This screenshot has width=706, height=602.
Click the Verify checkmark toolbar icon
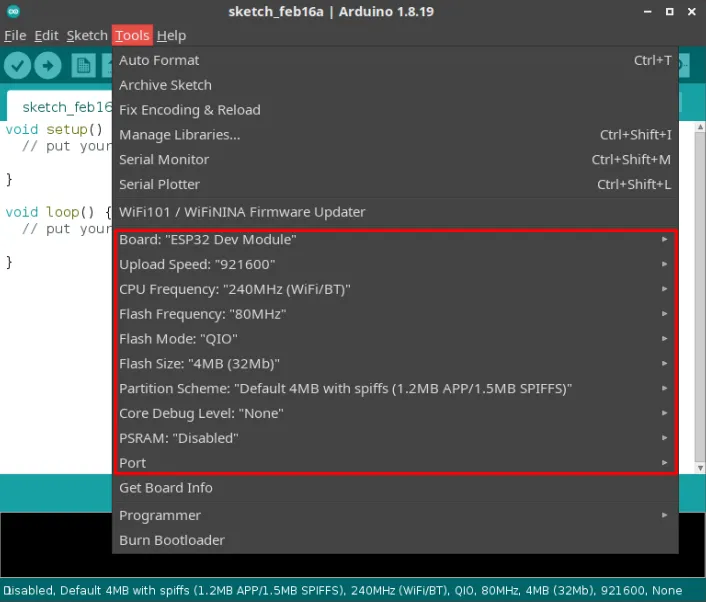(x=17, y=66)
